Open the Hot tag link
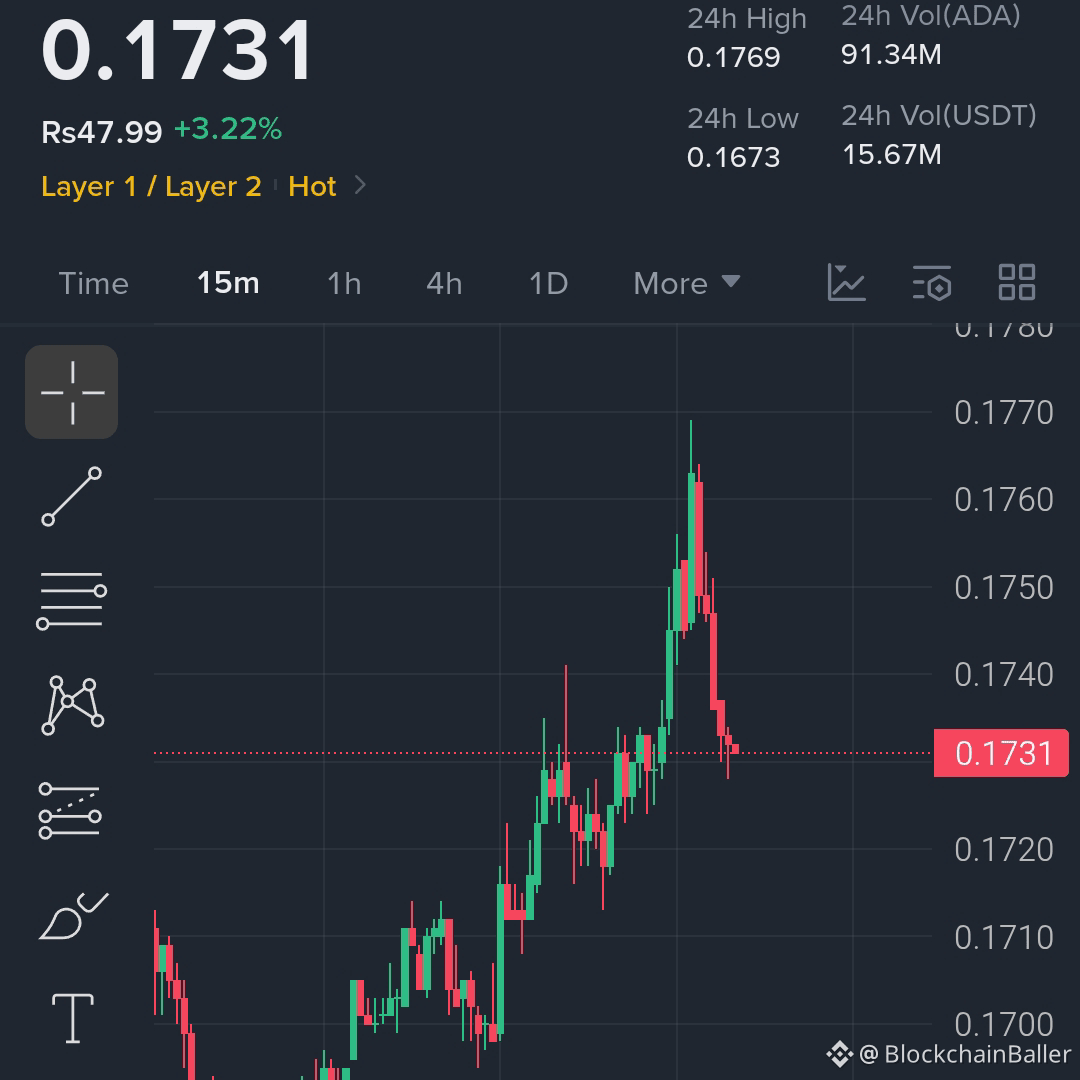 (x=312, y=187)
